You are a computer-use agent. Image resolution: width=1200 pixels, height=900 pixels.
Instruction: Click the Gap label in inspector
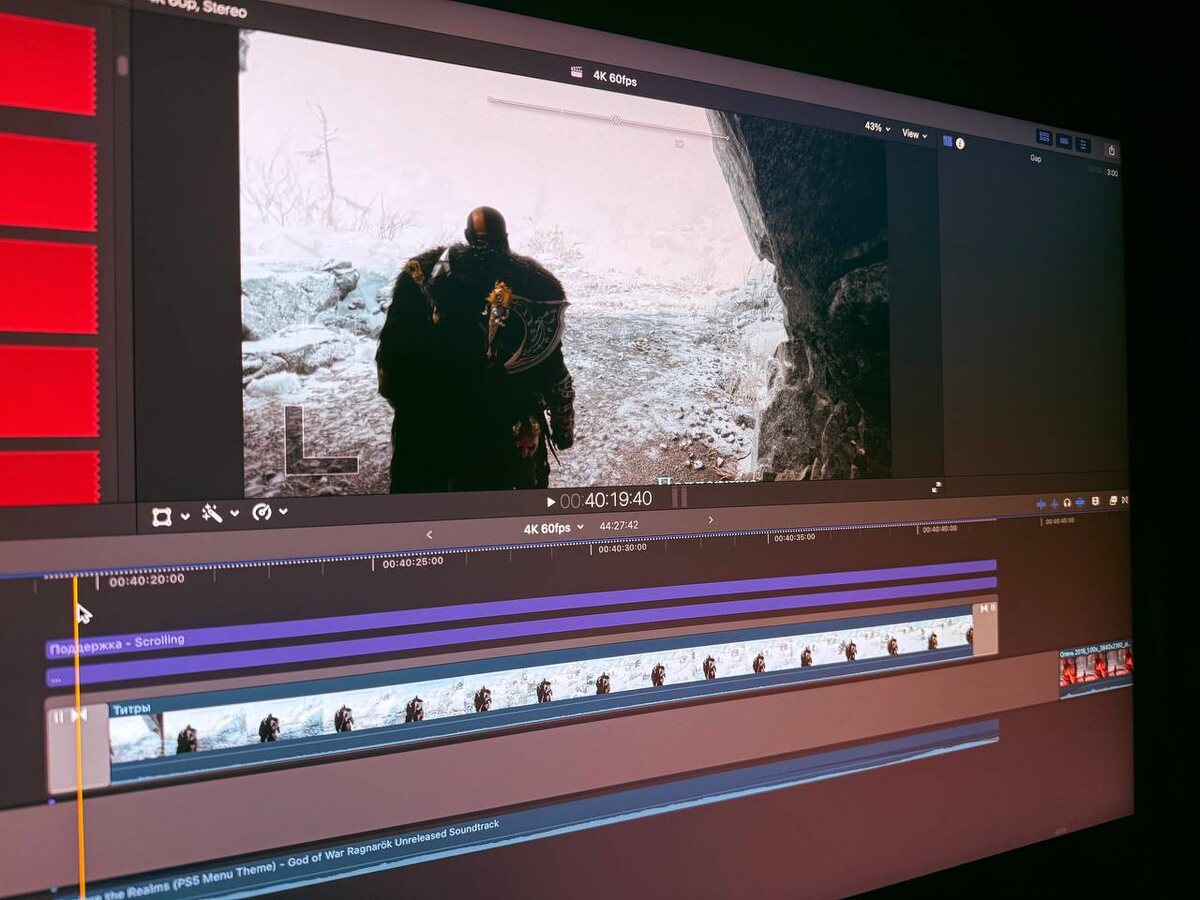1036,158
